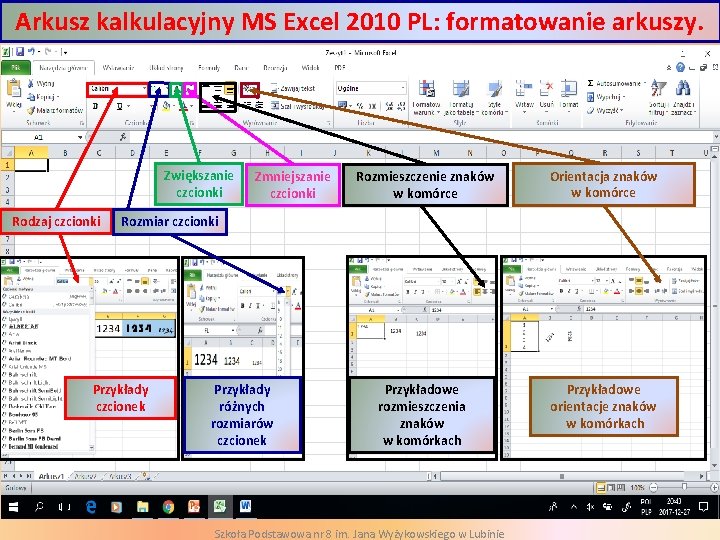Click the blue Help question mark icon
The height and width of the screenshot is (540, 720).
point(680,68)
